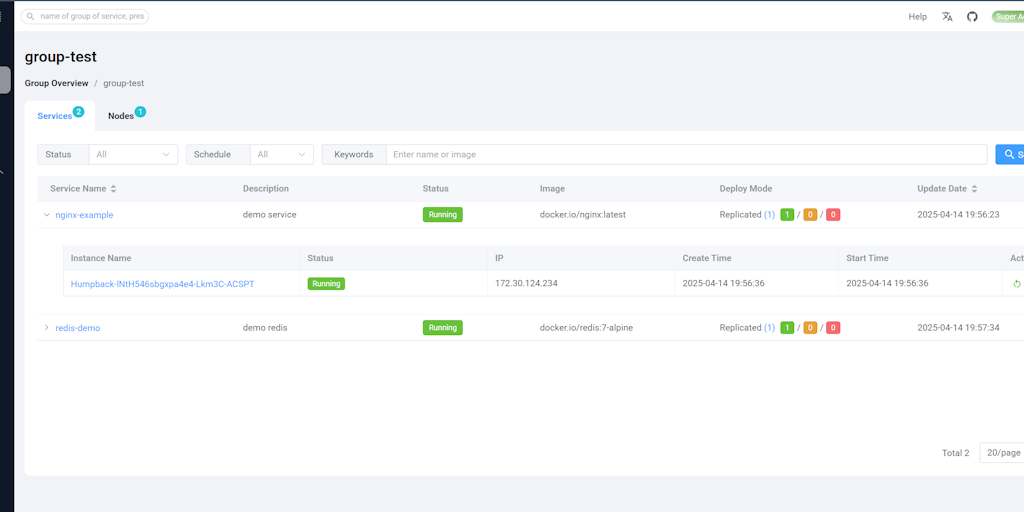
Task: Click docker.io/nginx:latest image text
Action: 583,215
